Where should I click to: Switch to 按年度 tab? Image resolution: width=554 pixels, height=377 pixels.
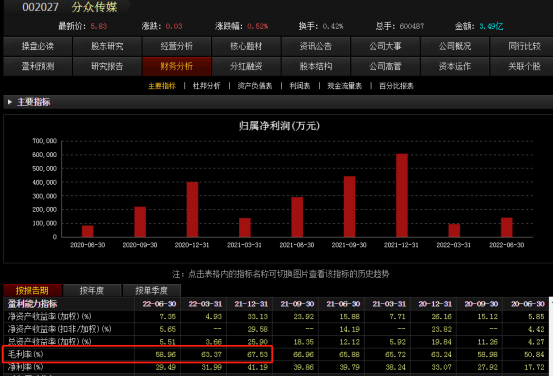pos(92,290)
